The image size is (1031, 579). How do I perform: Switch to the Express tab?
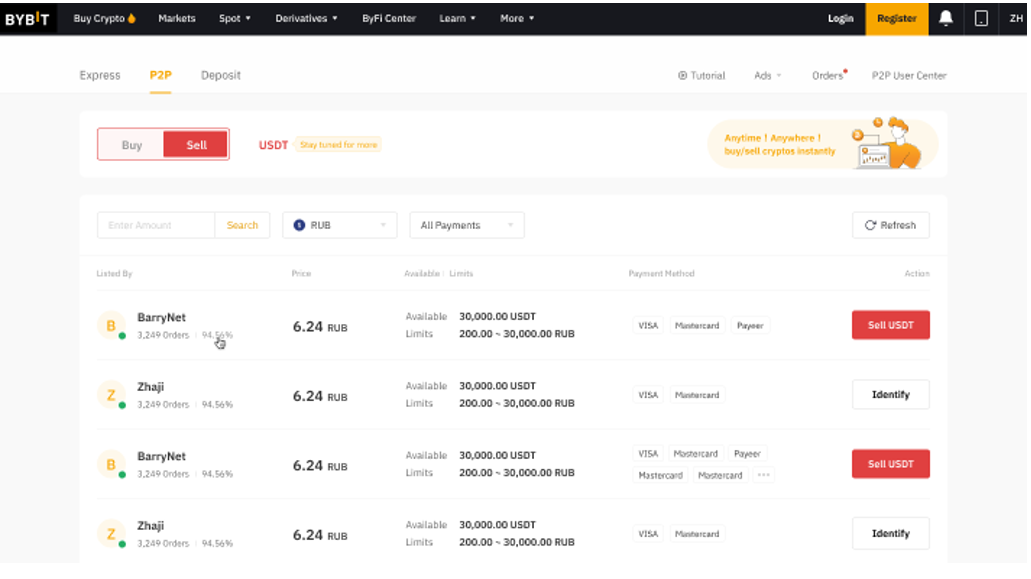tap(100, 75)
